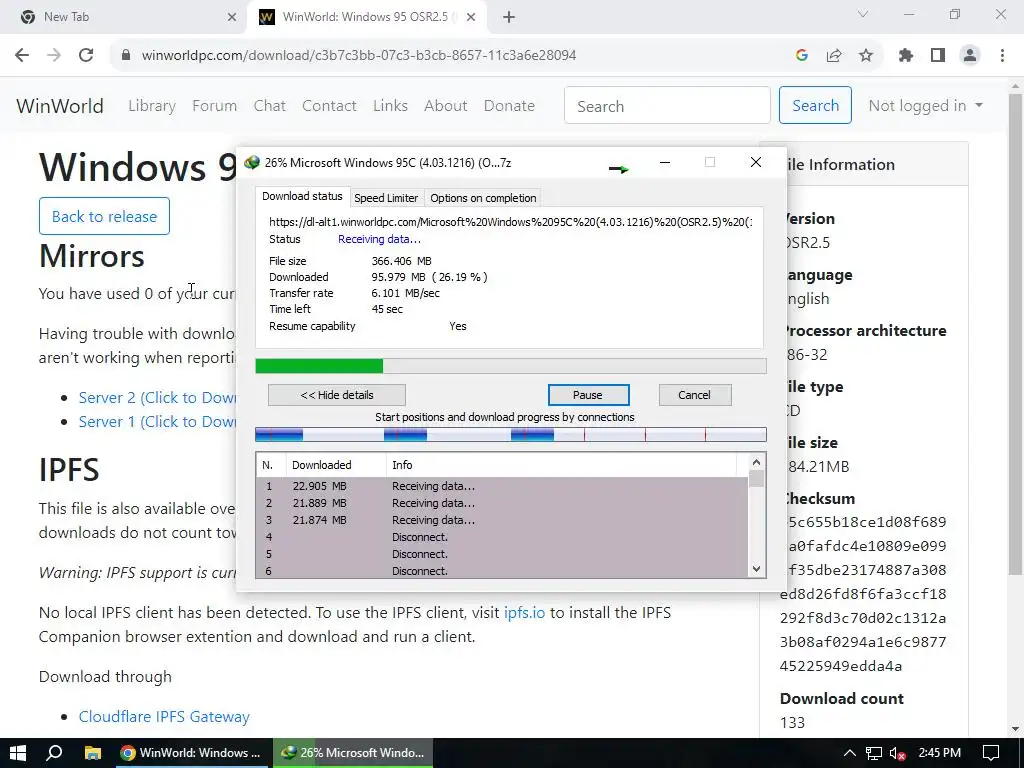Open a new browser tab with plus
The width and height of the screenshot is (1024, 768).
[x=509, y=18]
